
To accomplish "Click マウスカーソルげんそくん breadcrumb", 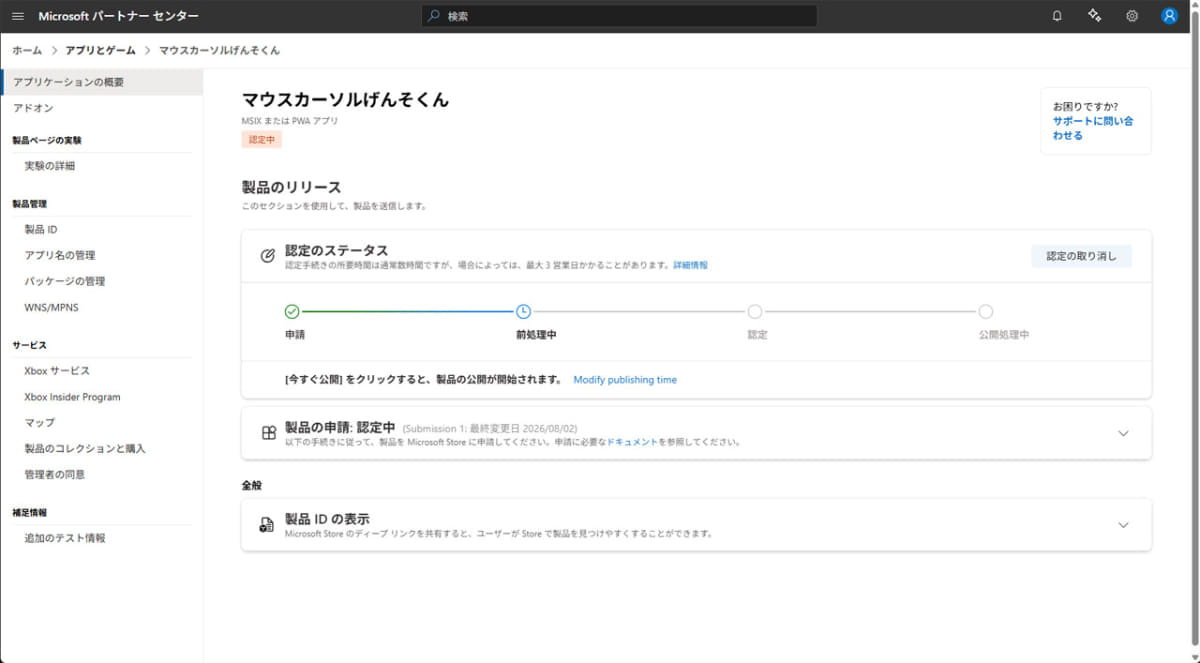I will click(x=219, y=50).
